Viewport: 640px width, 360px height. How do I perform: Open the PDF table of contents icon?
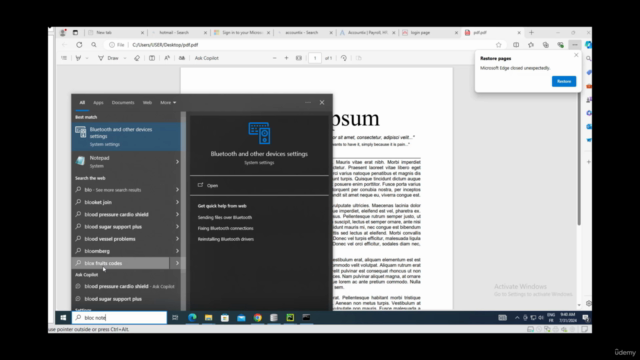pos(64,58)
